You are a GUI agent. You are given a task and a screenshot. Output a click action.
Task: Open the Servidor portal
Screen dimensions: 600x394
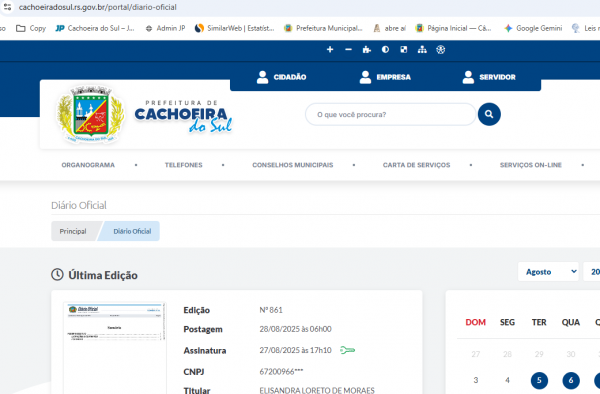pos(489,77)
